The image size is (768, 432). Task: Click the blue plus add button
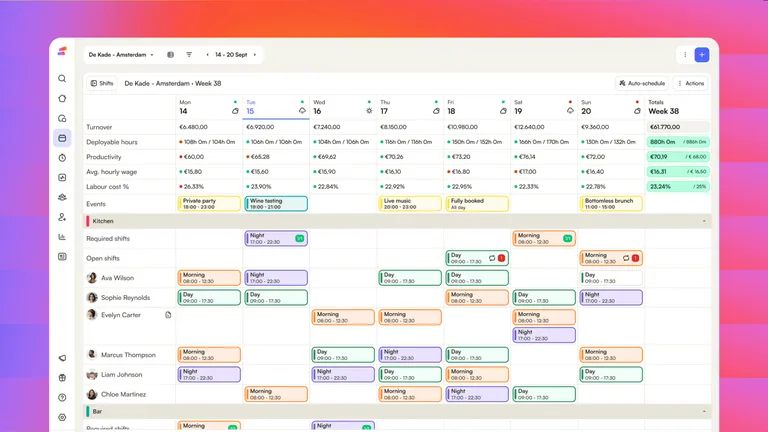click(702, 55)
